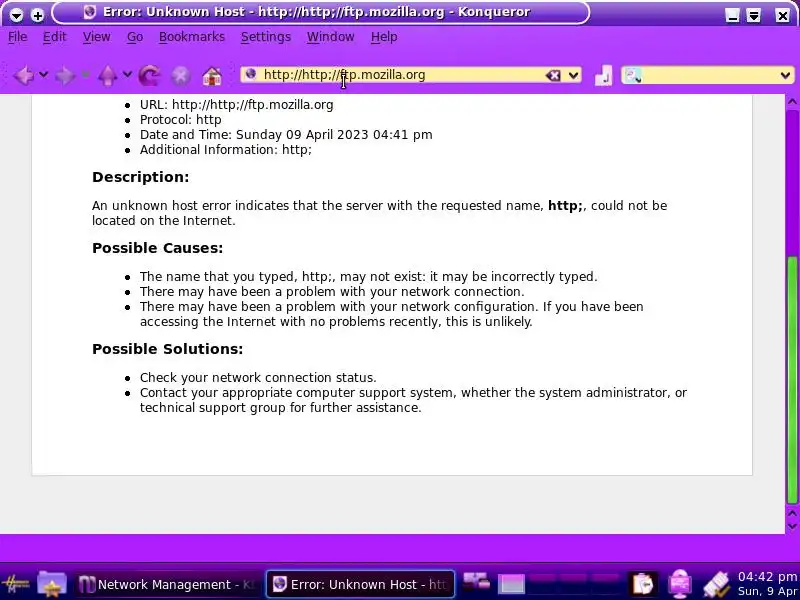Open the Up arrow dropdown list
800x600 pixels.
[128, 75]
